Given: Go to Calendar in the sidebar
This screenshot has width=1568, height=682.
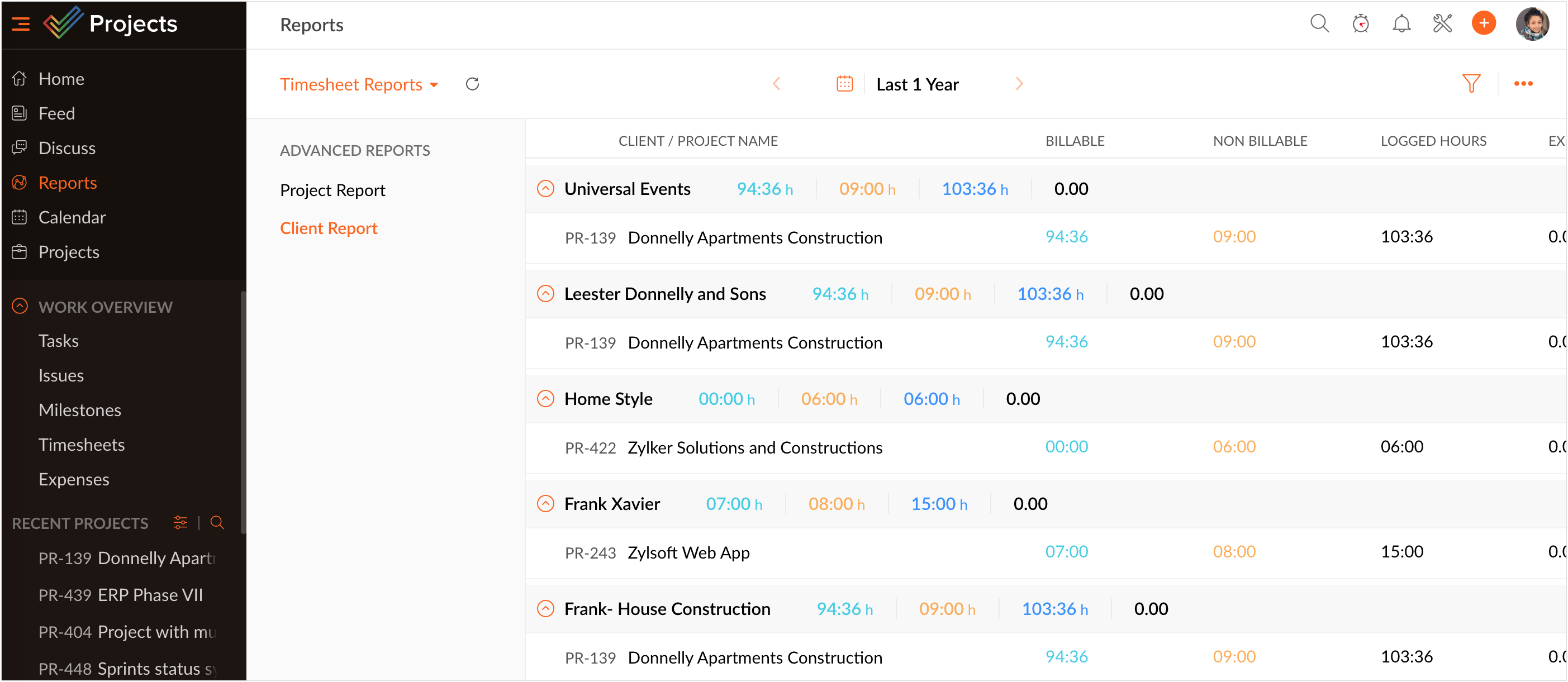Looking at the screenshot, I should pos(72,217).
